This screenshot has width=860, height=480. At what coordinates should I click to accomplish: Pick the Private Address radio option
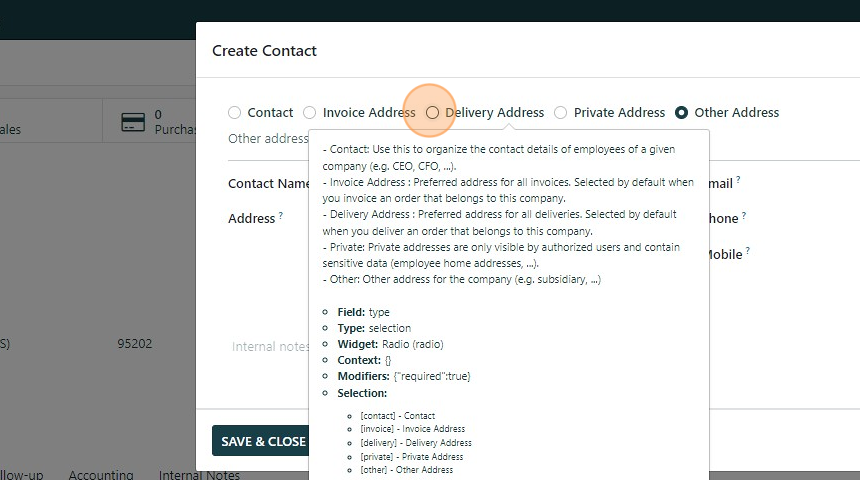coord(560,113)
